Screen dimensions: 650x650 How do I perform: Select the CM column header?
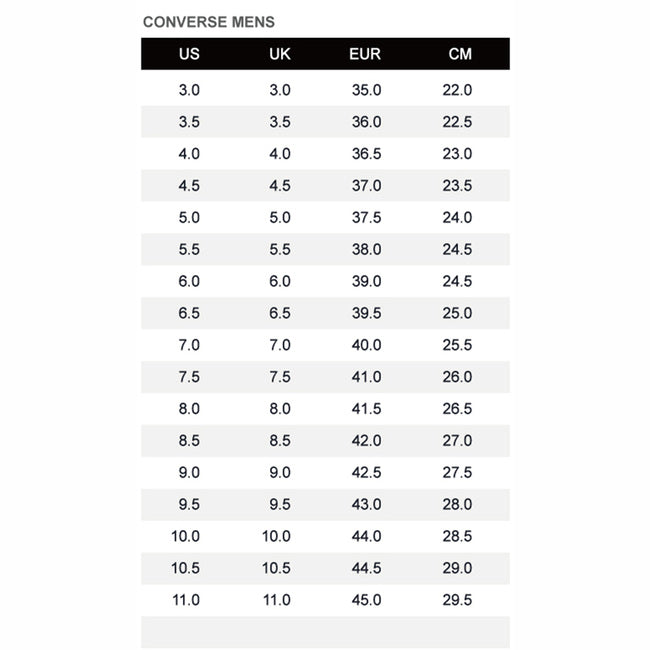460,54
